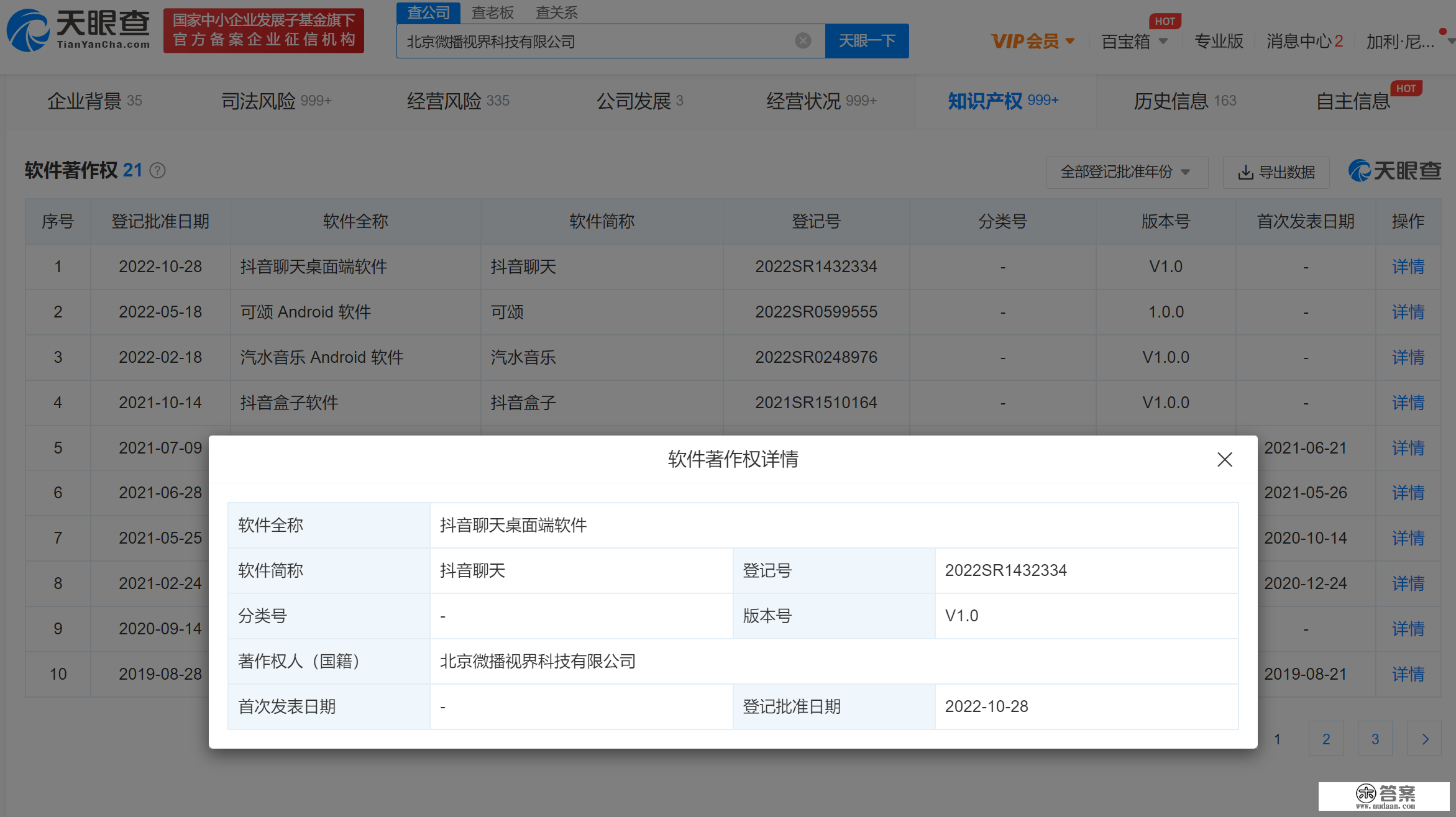Click the 导出数据 export button
This screenshot has height=817, width=1456.
point(1276,172)
